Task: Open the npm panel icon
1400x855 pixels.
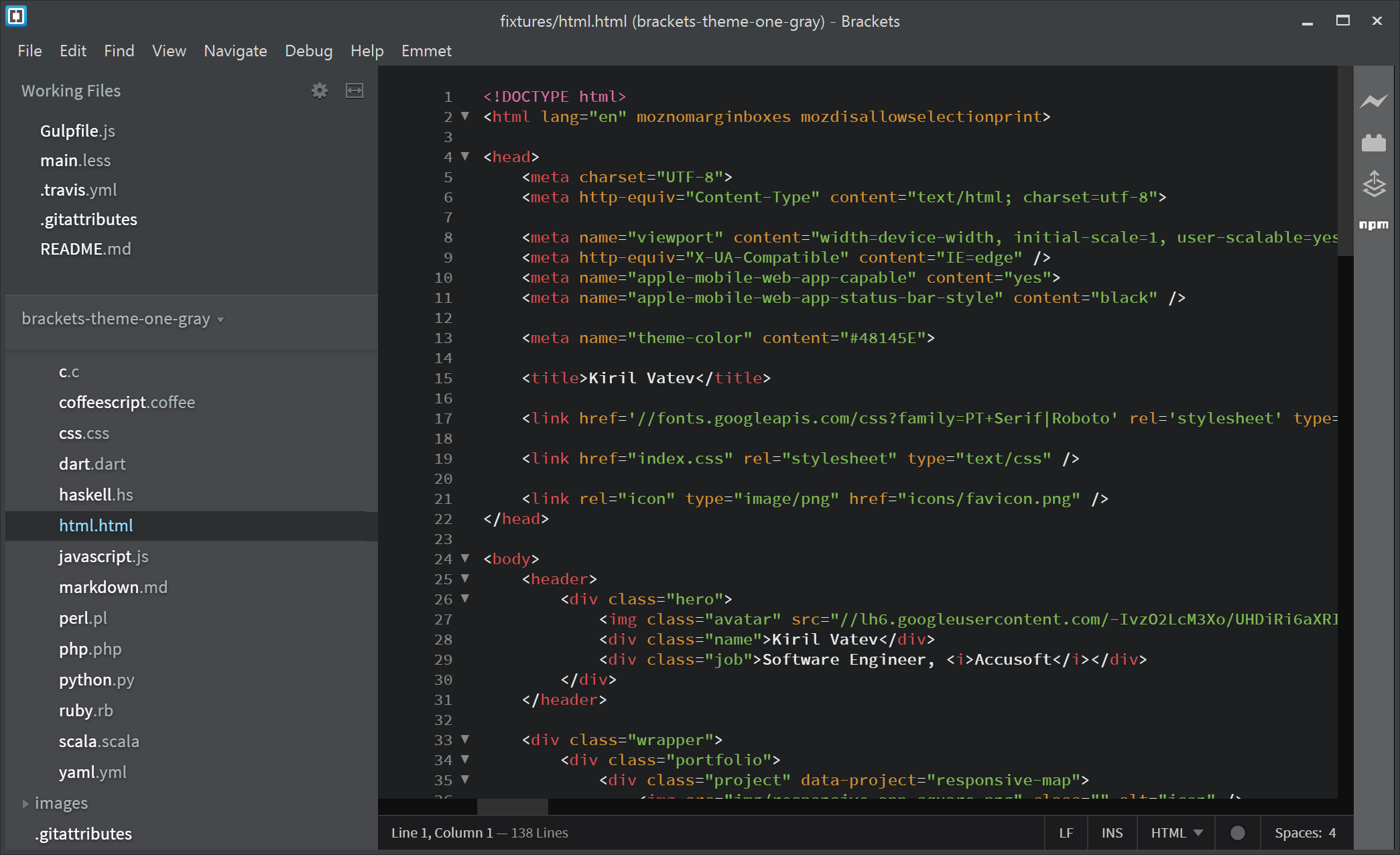Action: coord(1374,225)
